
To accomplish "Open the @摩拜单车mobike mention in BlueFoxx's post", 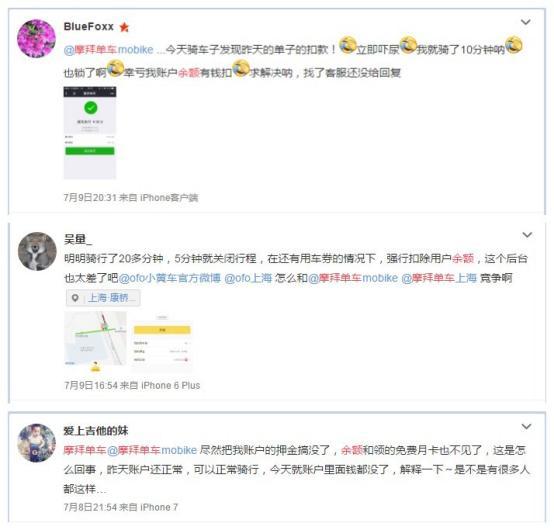I will (x=108, y=49).
